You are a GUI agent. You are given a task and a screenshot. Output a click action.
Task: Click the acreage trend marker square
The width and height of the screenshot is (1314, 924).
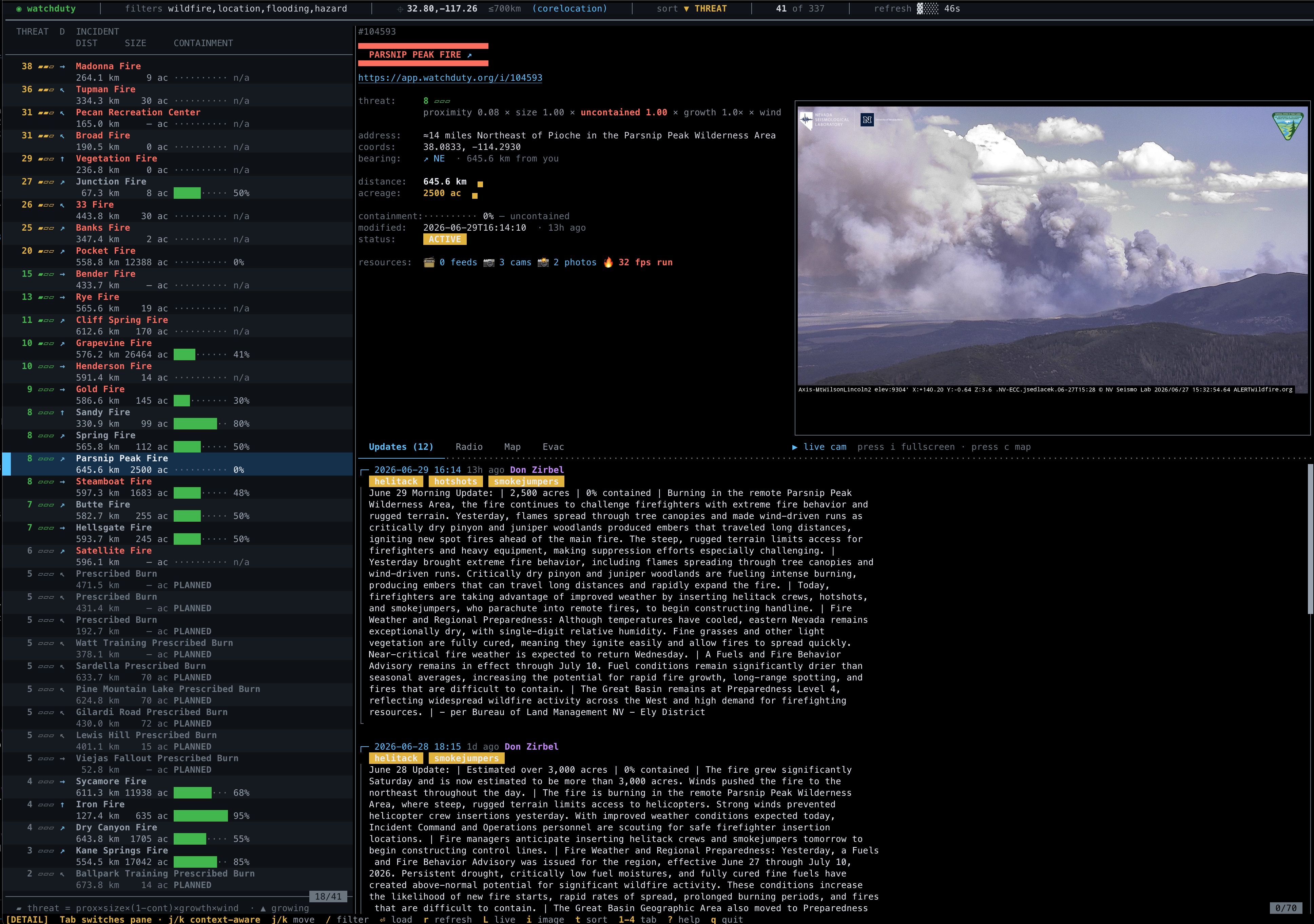pos(475,196)
